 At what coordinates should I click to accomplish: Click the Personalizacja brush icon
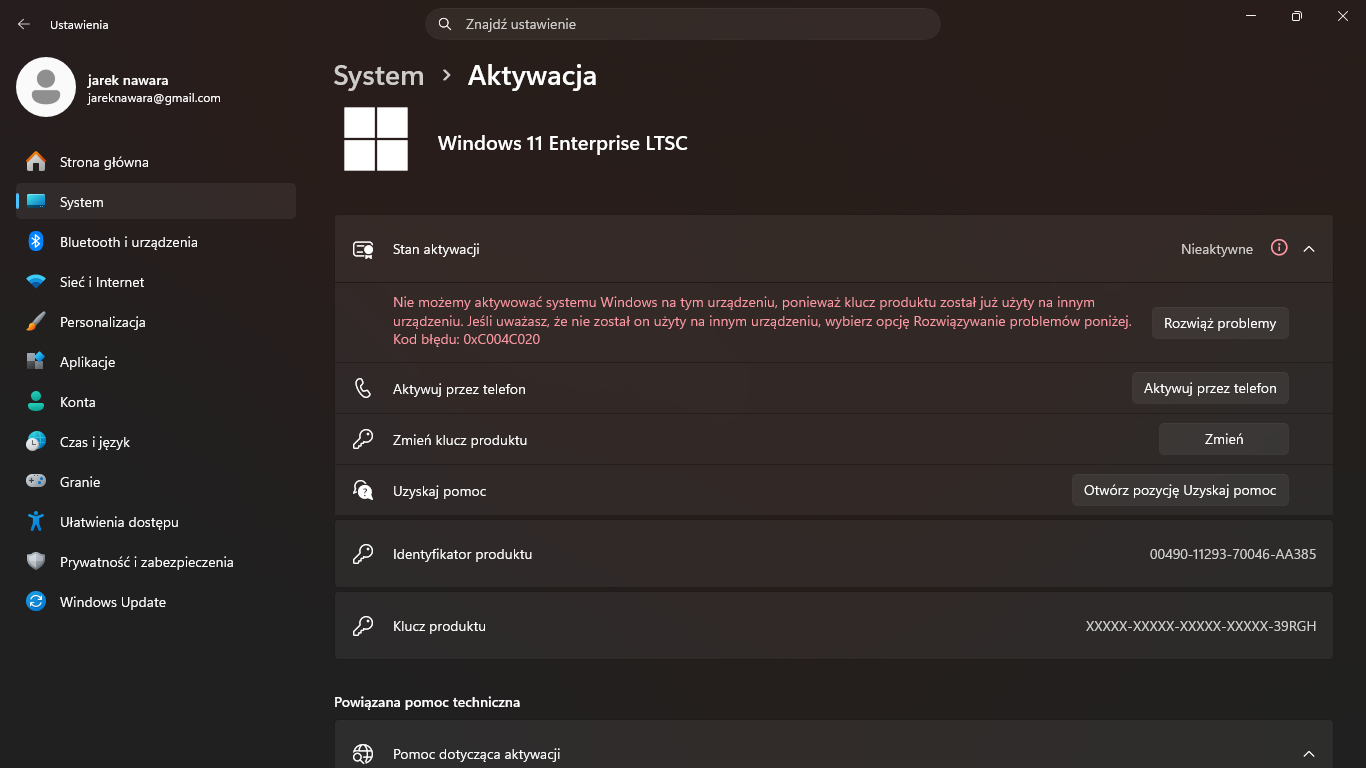(x=36, y=322)
